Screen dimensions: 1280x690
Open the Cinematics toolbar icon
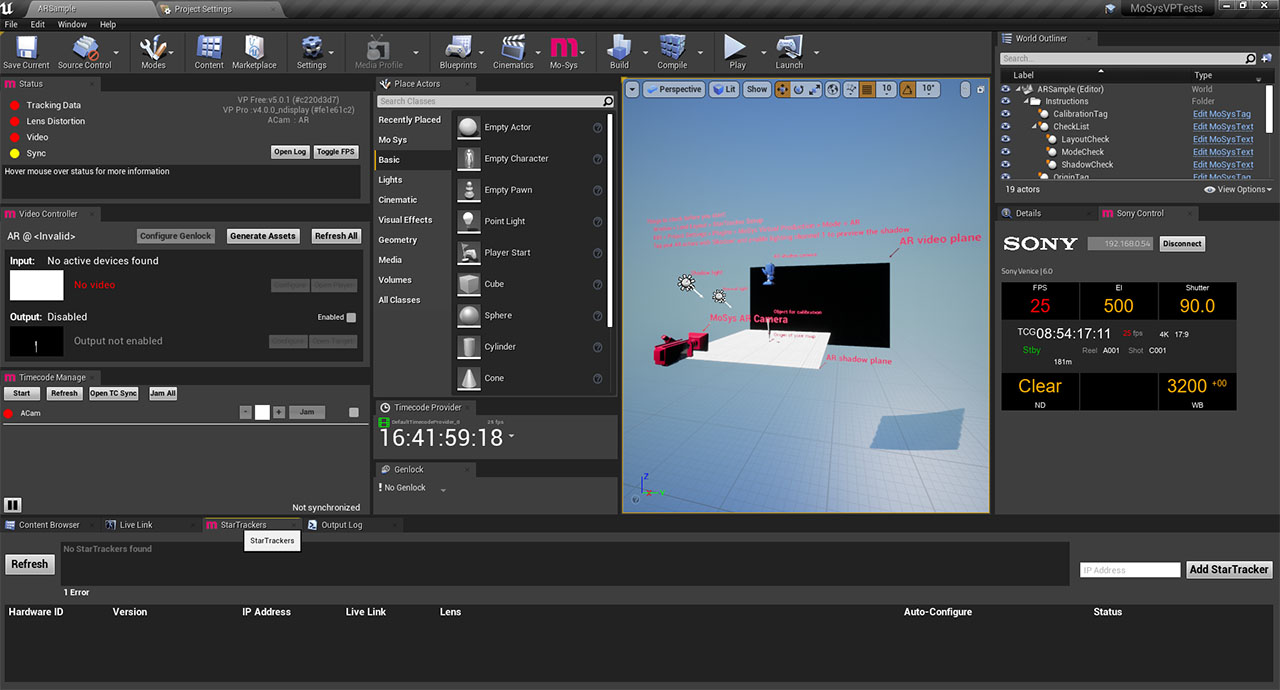[x=513, y=52]
